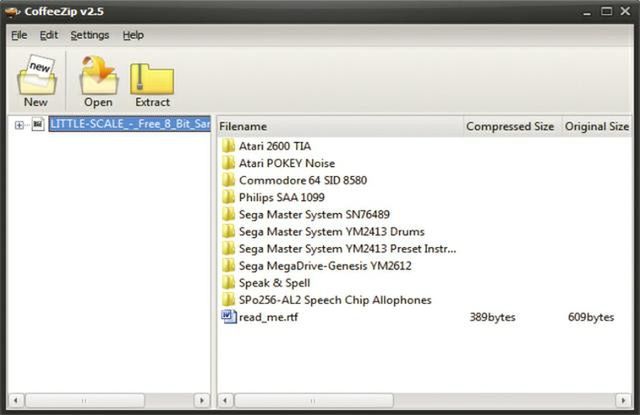The height and width of the screenshot is (415, 640).
Task: Minimize the CoffeeZip window
Action: (x=587, y=12)
